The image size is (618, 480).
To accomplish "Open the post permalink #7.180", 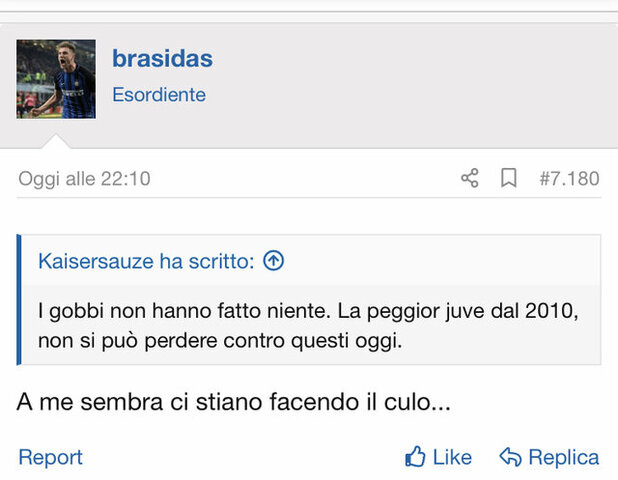I will [569, 179].
